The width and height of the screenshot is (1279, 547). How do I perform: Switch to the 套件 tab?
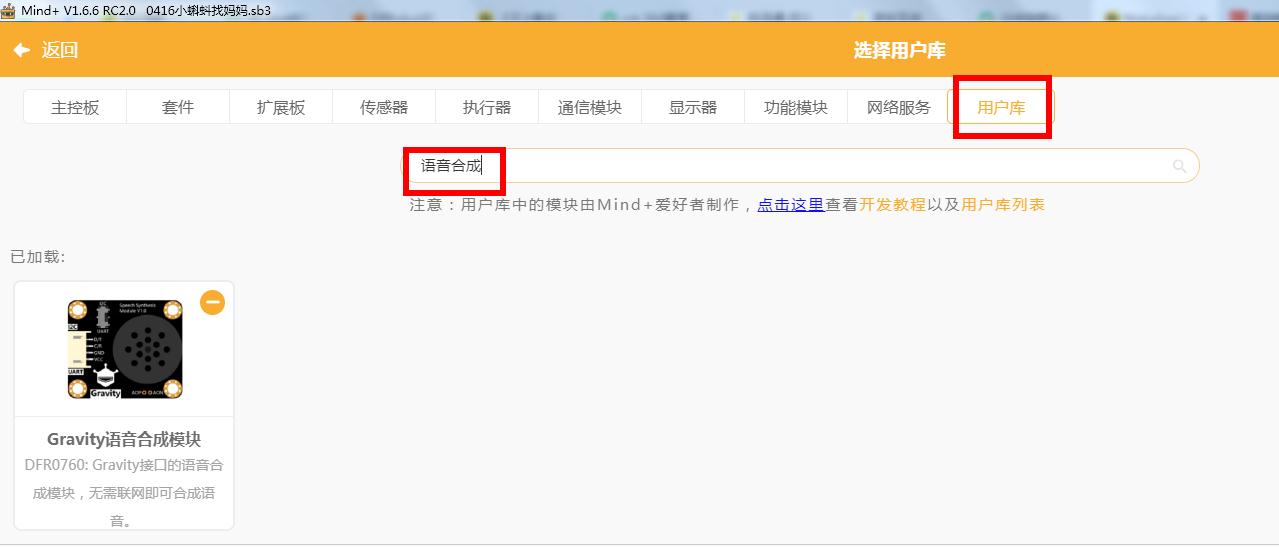pos(178,107)
